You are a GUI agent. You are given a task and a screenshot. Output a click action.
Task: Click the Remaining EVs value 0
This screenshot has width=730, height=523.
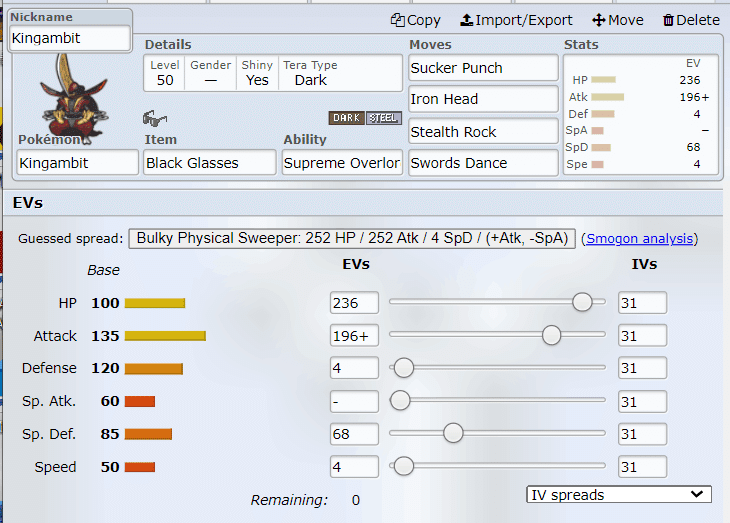point(356,500)
